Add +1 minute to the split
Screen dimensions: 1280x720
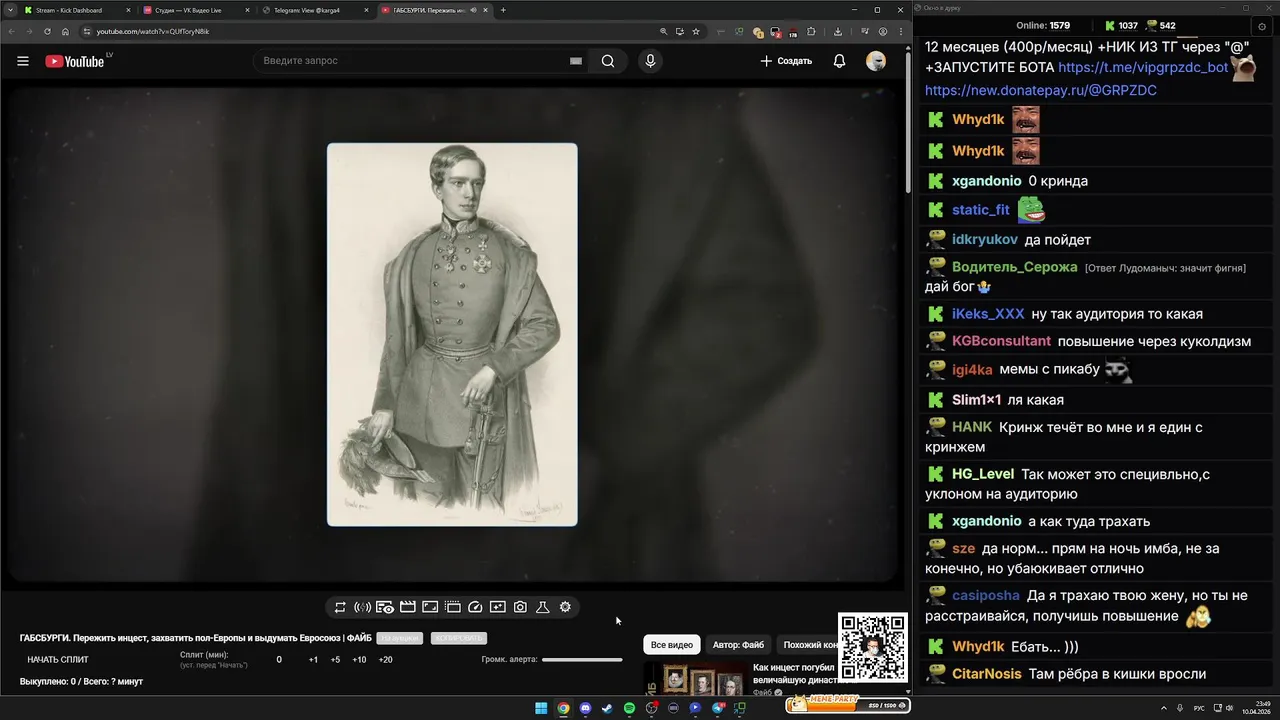tap(313, 660)
